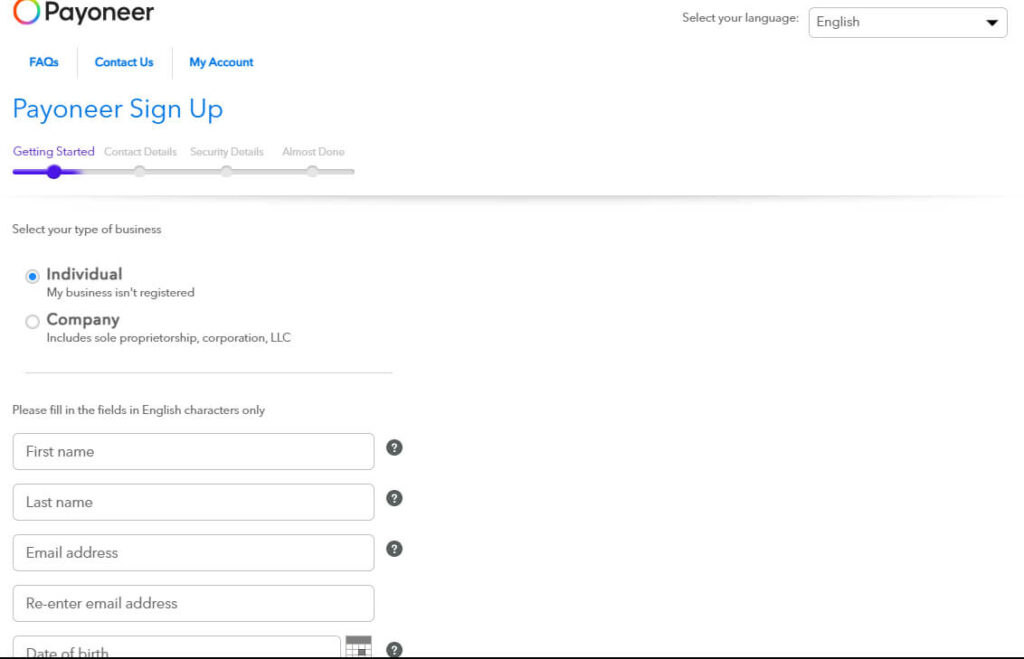Open the language selection dropdown
This screenshot has height=659, width=1024.
907,22
